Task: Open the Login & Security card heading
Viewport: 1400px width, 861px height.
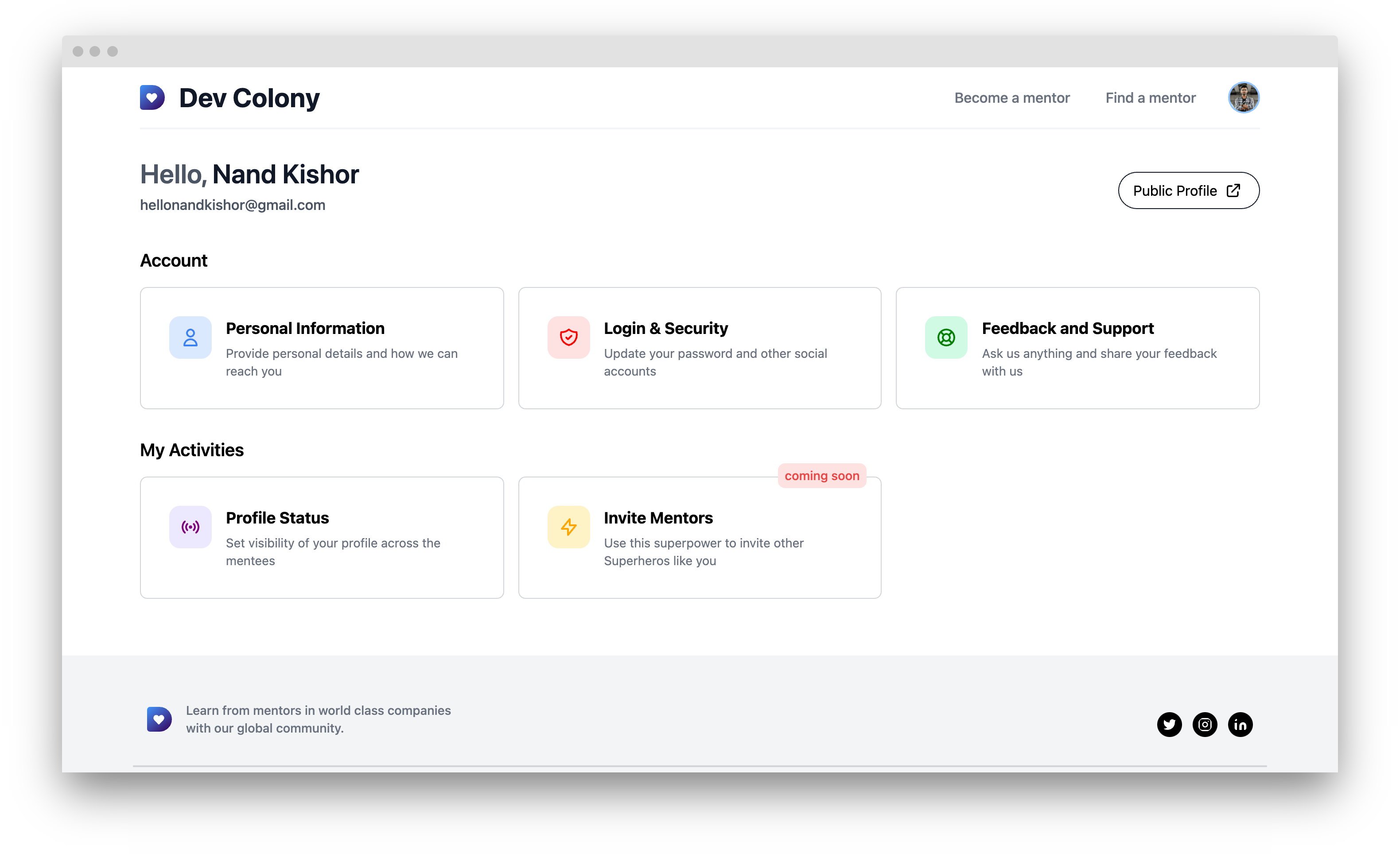Action: (x=665, y=329)
